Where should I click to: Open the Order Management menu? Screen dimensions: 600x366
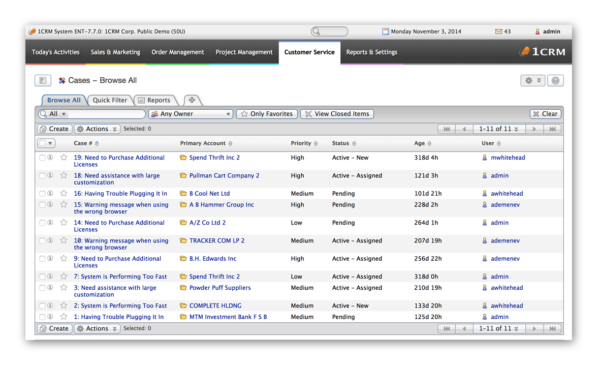pyautogui.click(x=178, y=52)
